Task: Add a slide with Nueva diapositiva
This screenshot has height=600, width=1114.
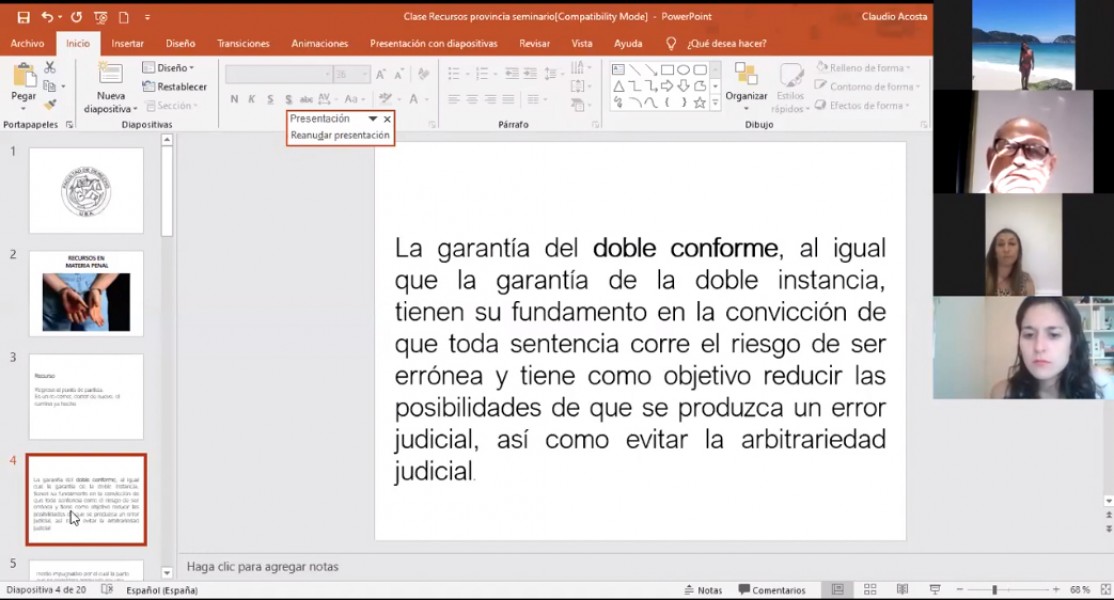Action: click(x=111, y=88)
